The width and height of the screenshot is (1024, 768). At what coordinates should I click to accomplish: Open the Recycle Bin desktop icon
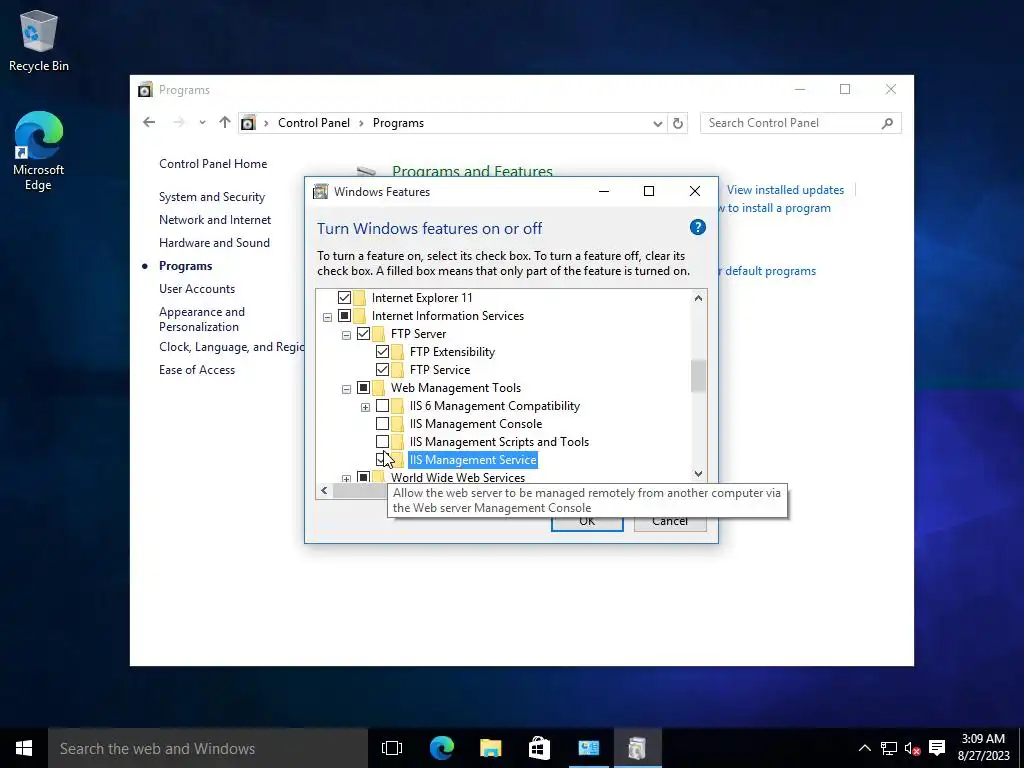(39, 40)
